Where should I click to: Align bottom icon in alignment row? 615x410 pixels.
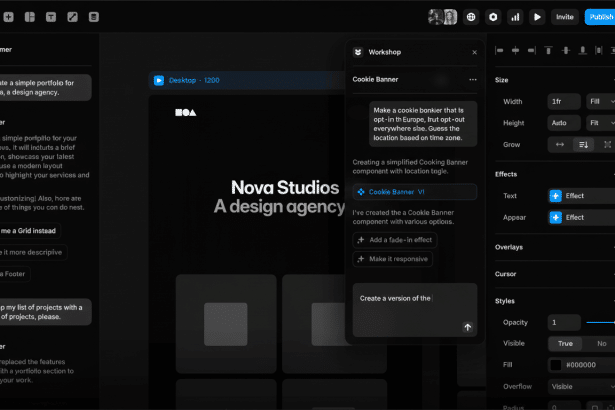coord(582,50)
